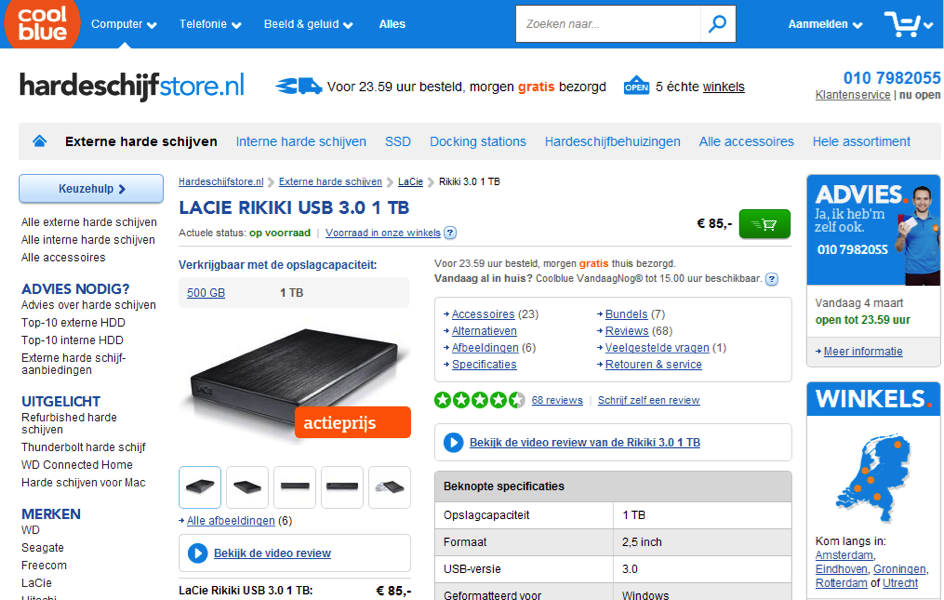Play the Rikiki 3.0 1 TB video review icon
The width and height of the screenshot is (944, 600).
tap(453, 442)
